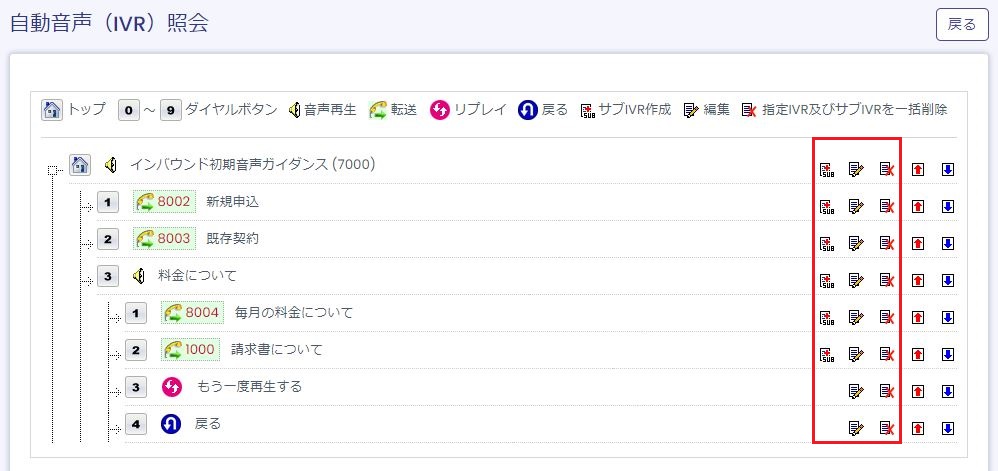Select the 8003 transfer badge
This screenshot has height=471, width=998.
(x=164, y=239)
